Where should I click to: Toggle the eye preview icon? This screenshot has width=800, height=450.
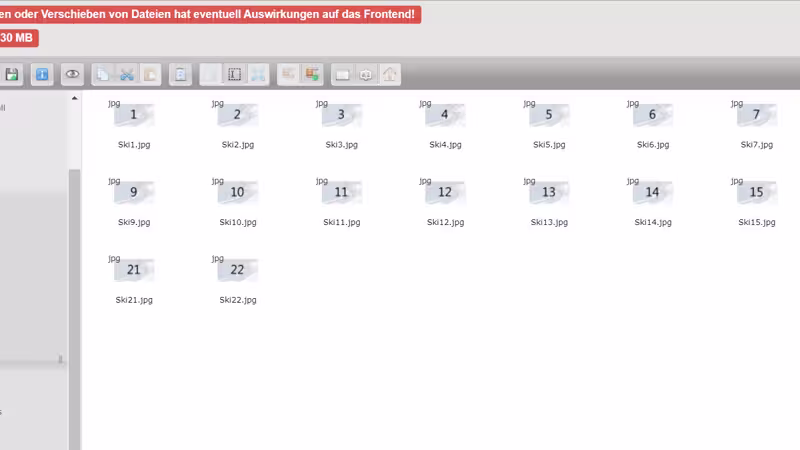coord(72,74)
